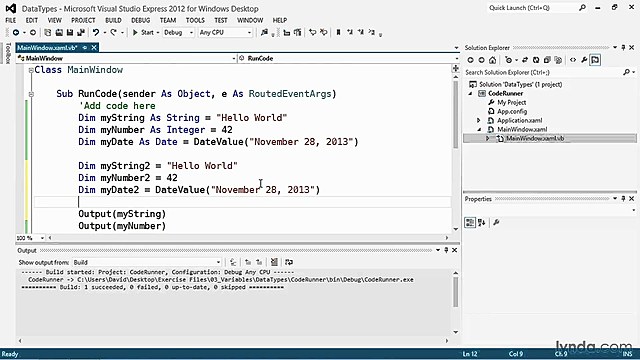Open the Toolbox side tab

click(x=8, y=53)
